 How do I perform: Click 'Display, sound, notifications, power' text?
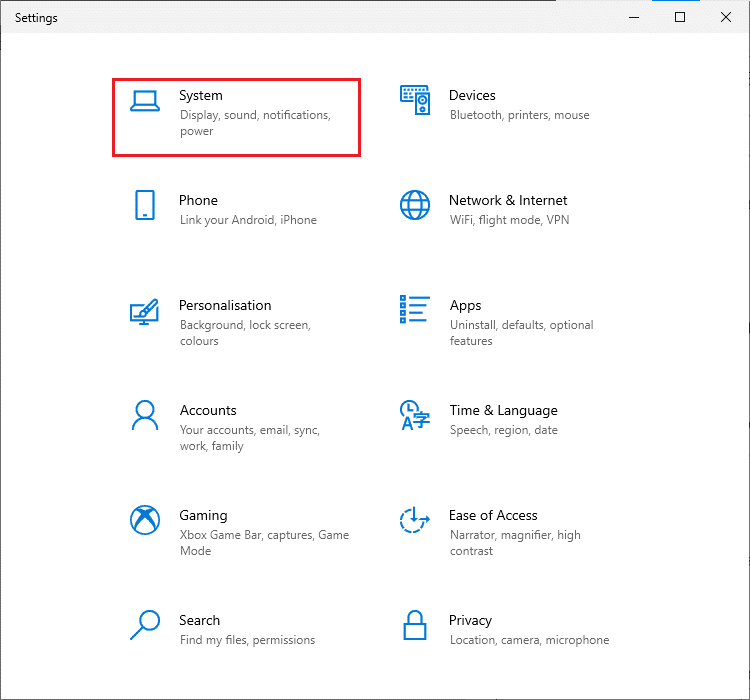[x=255, y=123]
